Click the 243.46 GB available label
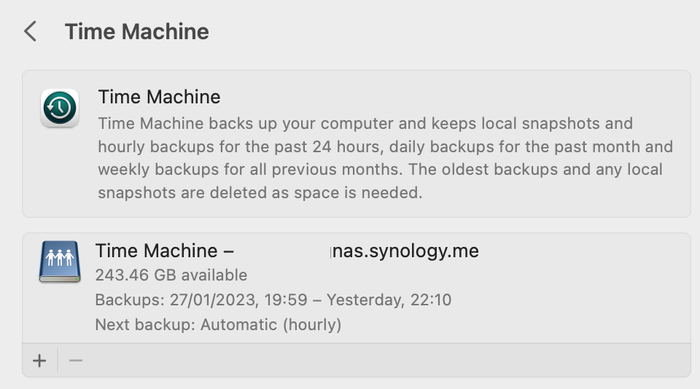 [171, 275]
